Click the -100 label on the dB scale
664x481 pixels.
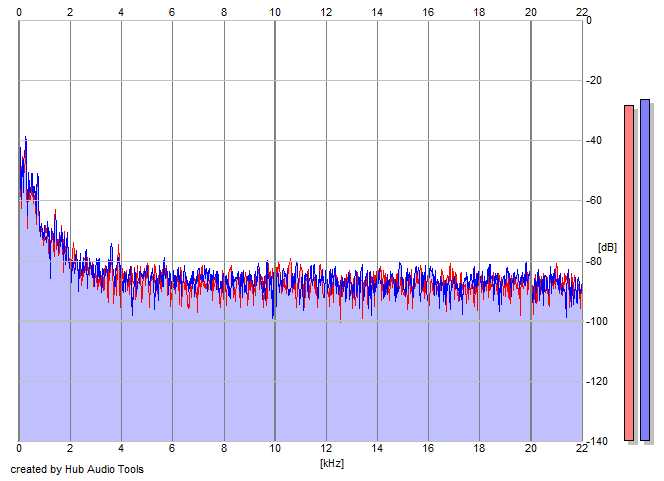click(596, 321)
